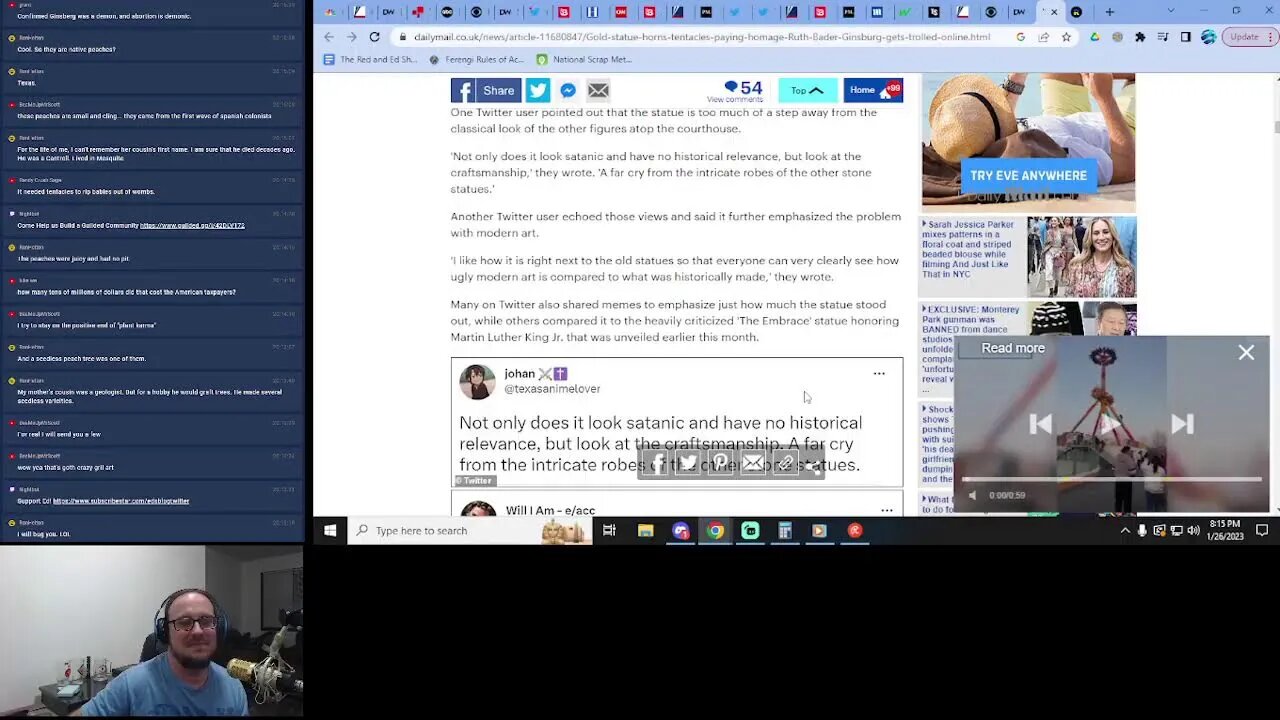Open 'The Red and Ed Sh...' bookmark

pos(370,59)
